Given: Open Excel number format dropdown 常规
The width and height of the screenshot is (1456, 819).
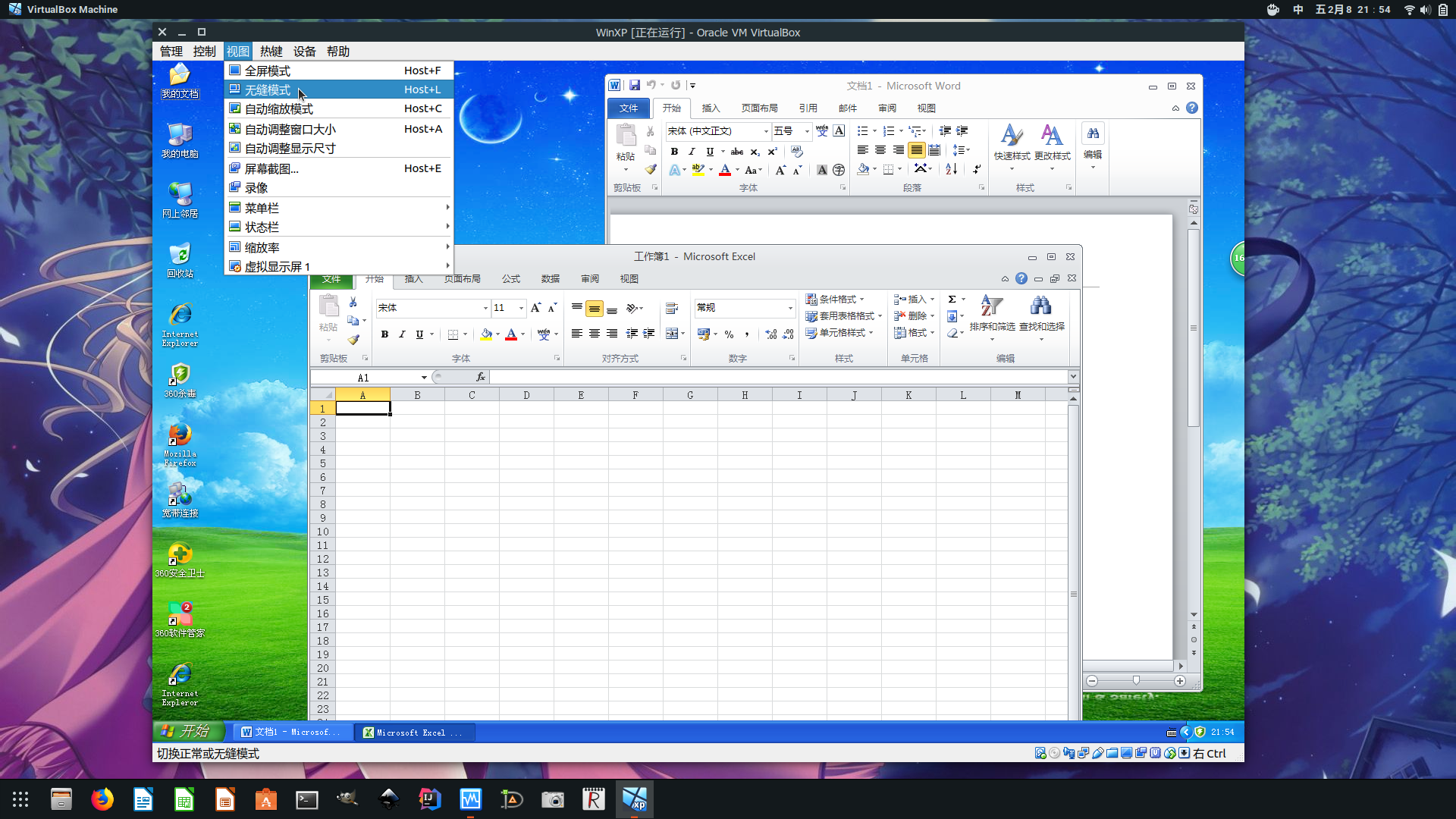Looking at the screenshot, I should tap(790, 308).
